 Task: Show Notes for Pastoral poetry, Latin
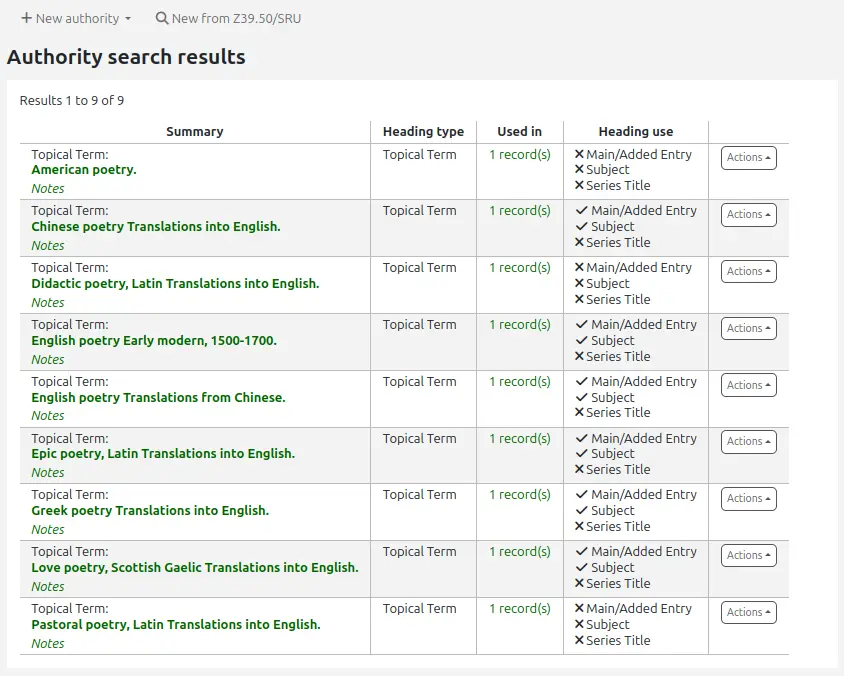(47, 644)
